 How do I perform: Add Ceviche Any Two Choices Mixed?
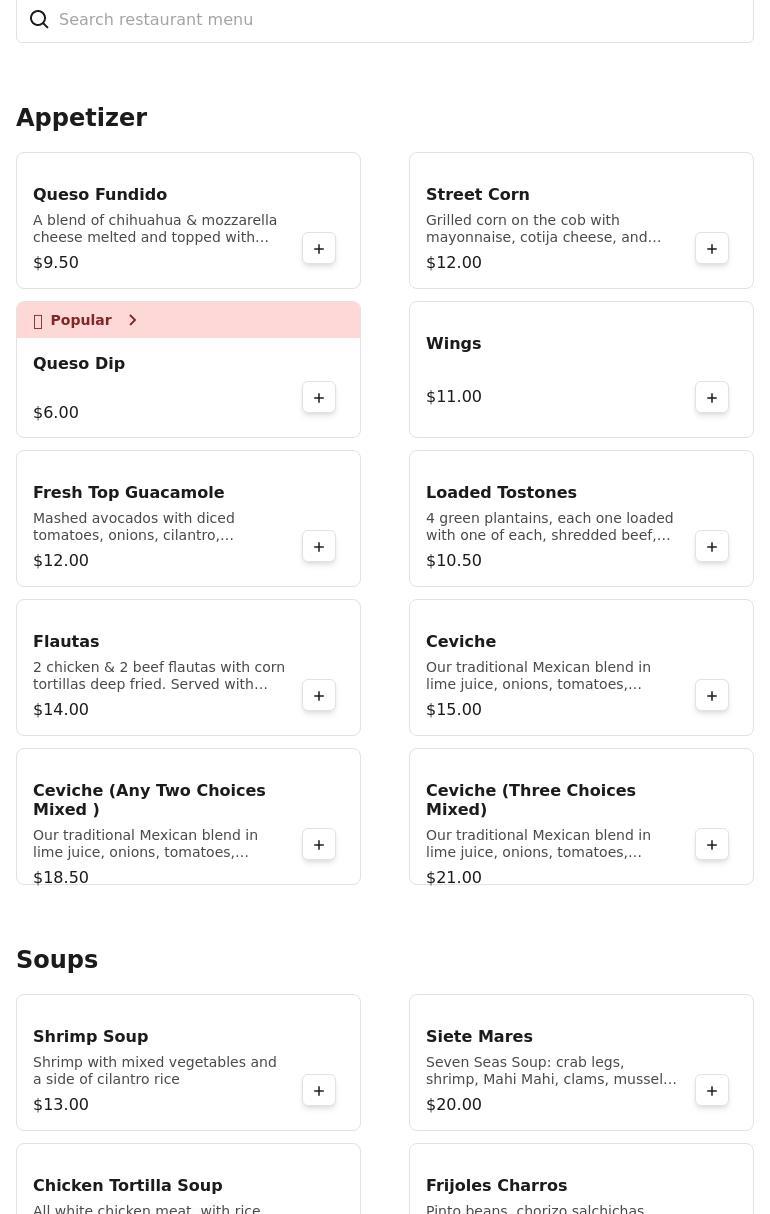point(319,845)
